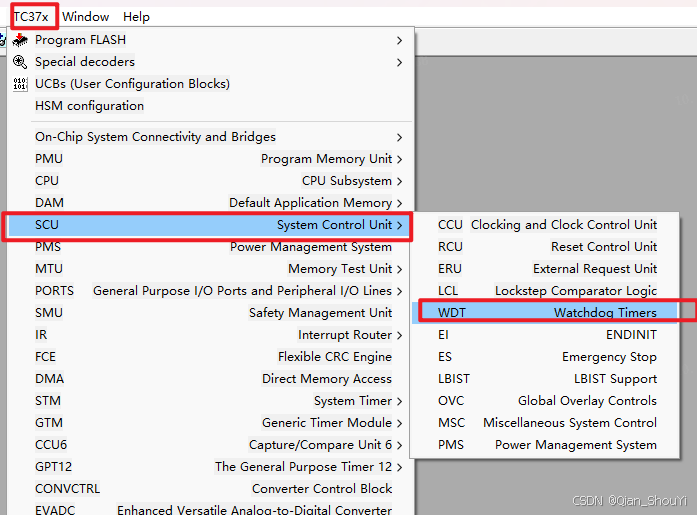Click the "Power Management System" text in main menu

pos(311,247)
